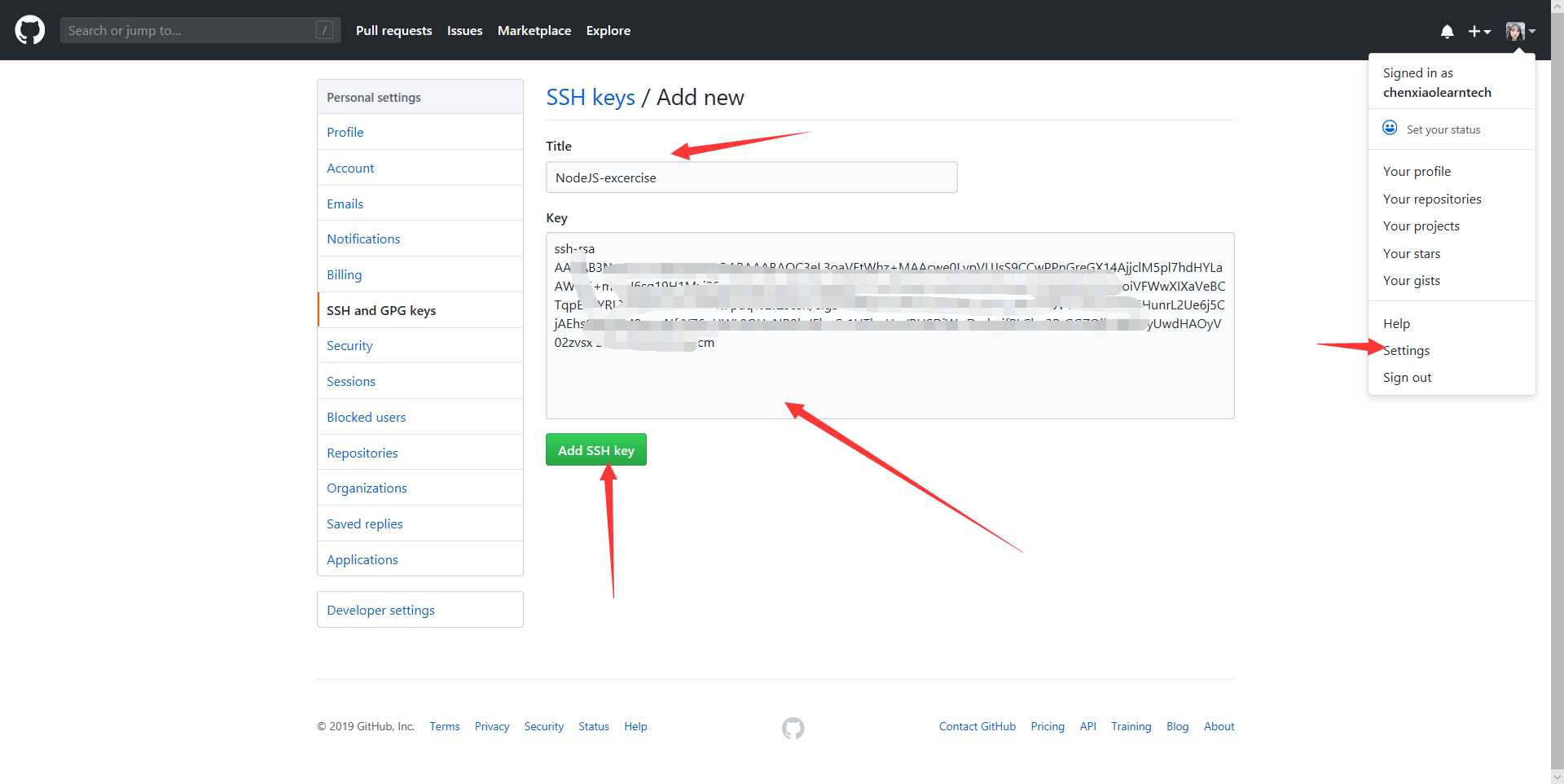The height and width of the screenshot is (784, 1564).
Task: Open the About link
Action: tap(1219, 726)
